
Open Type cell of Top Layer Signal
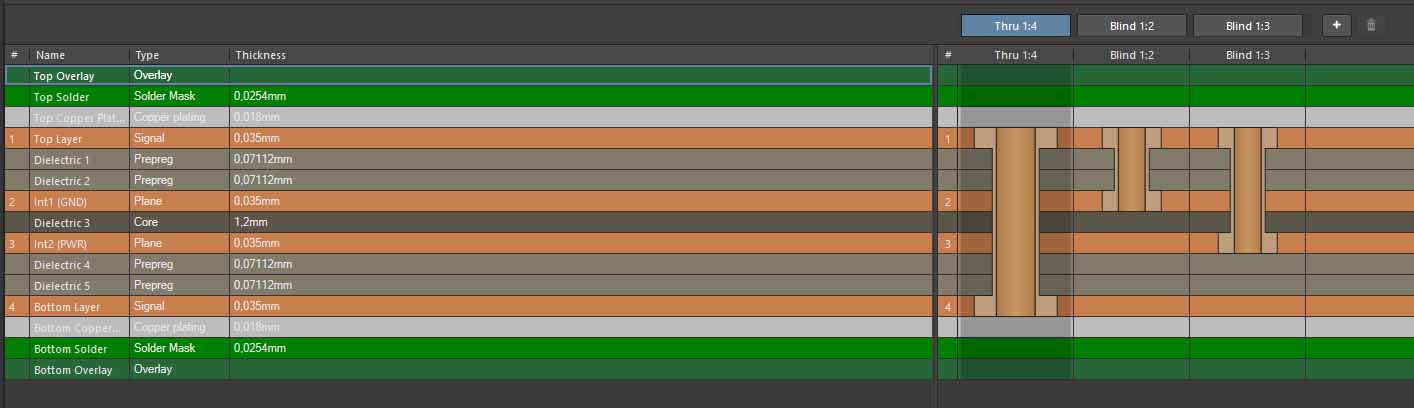pos(180,138)
